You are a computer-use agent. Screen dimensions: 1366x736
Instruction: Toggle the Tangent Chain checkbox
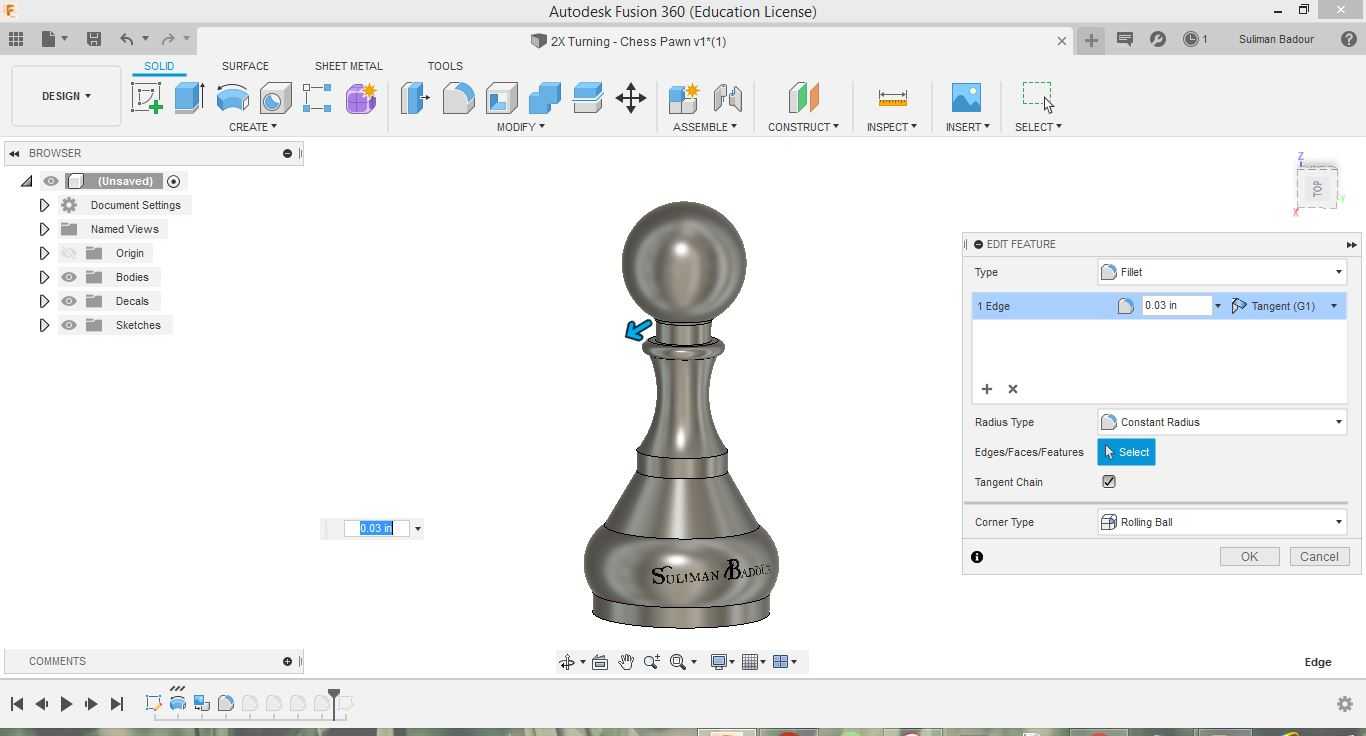coord(1109,482)
